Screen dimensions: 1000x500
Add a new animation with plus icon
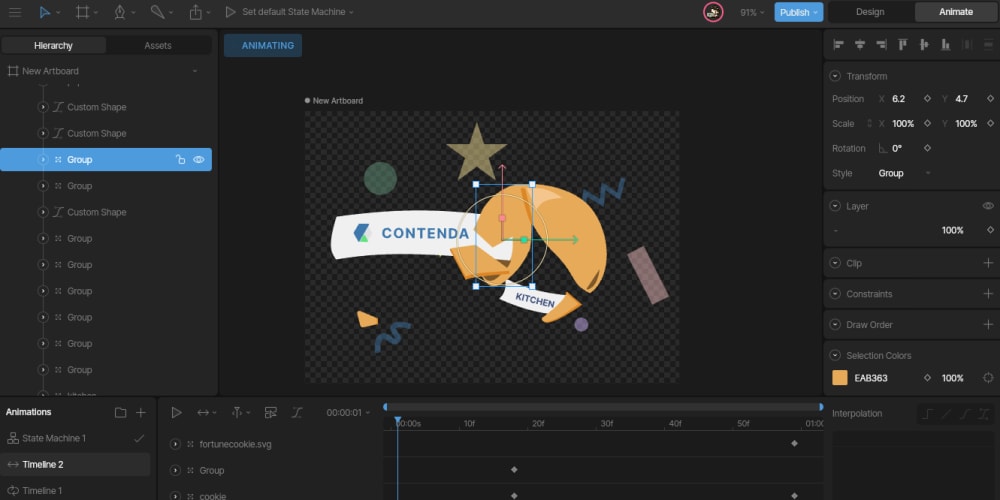141,412
